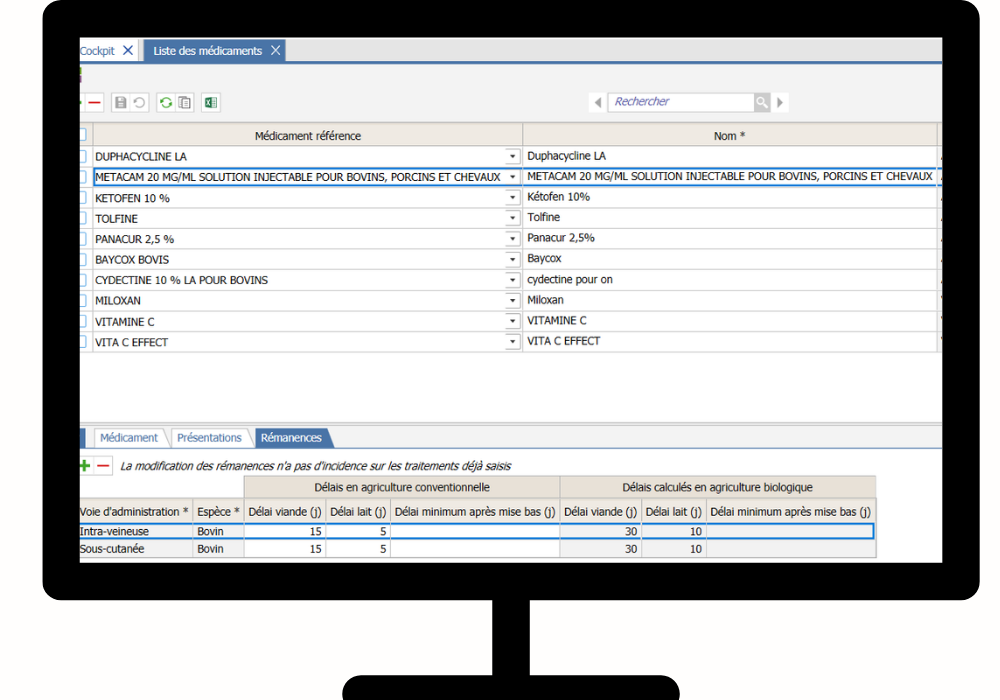This screenshot has width=1000, height=700.
Task: Click organic Délai lait 10 in Intra-veineuse row
Action: pos(673,532)
